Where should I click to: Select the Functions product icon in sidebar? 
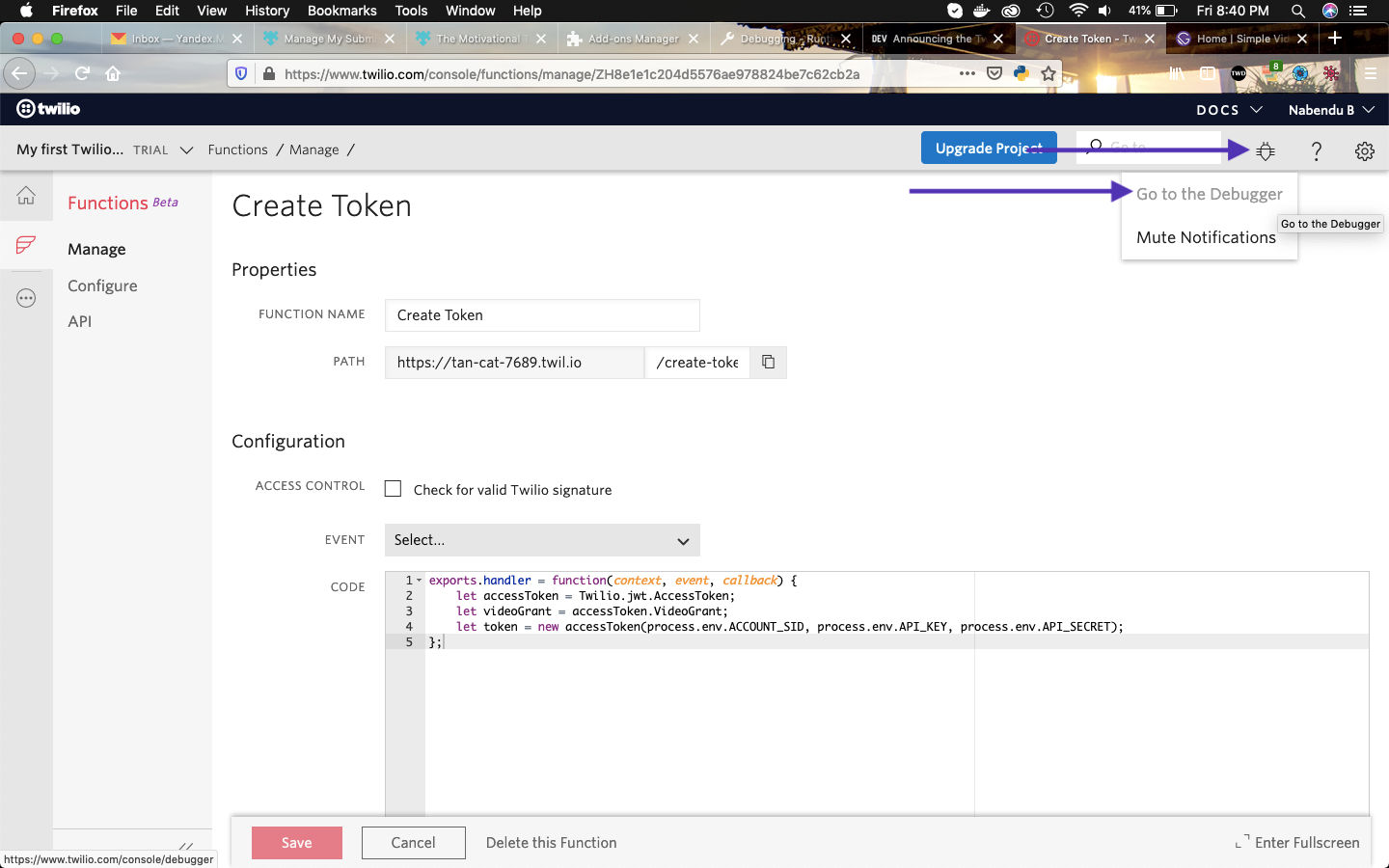pyautogui.click(x=26, y=245)
